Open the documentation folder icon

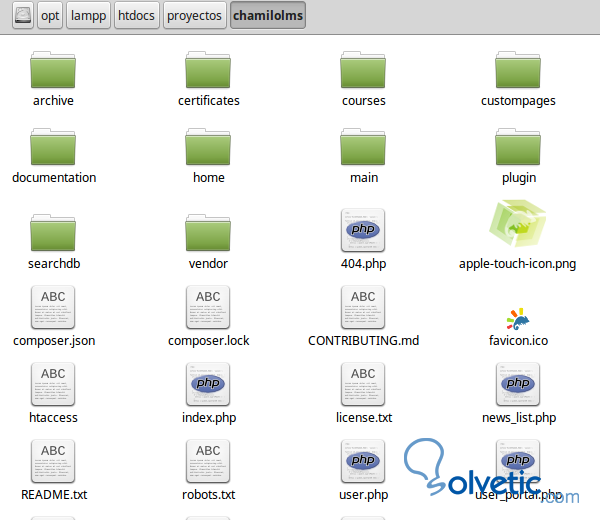coord(53,147)
